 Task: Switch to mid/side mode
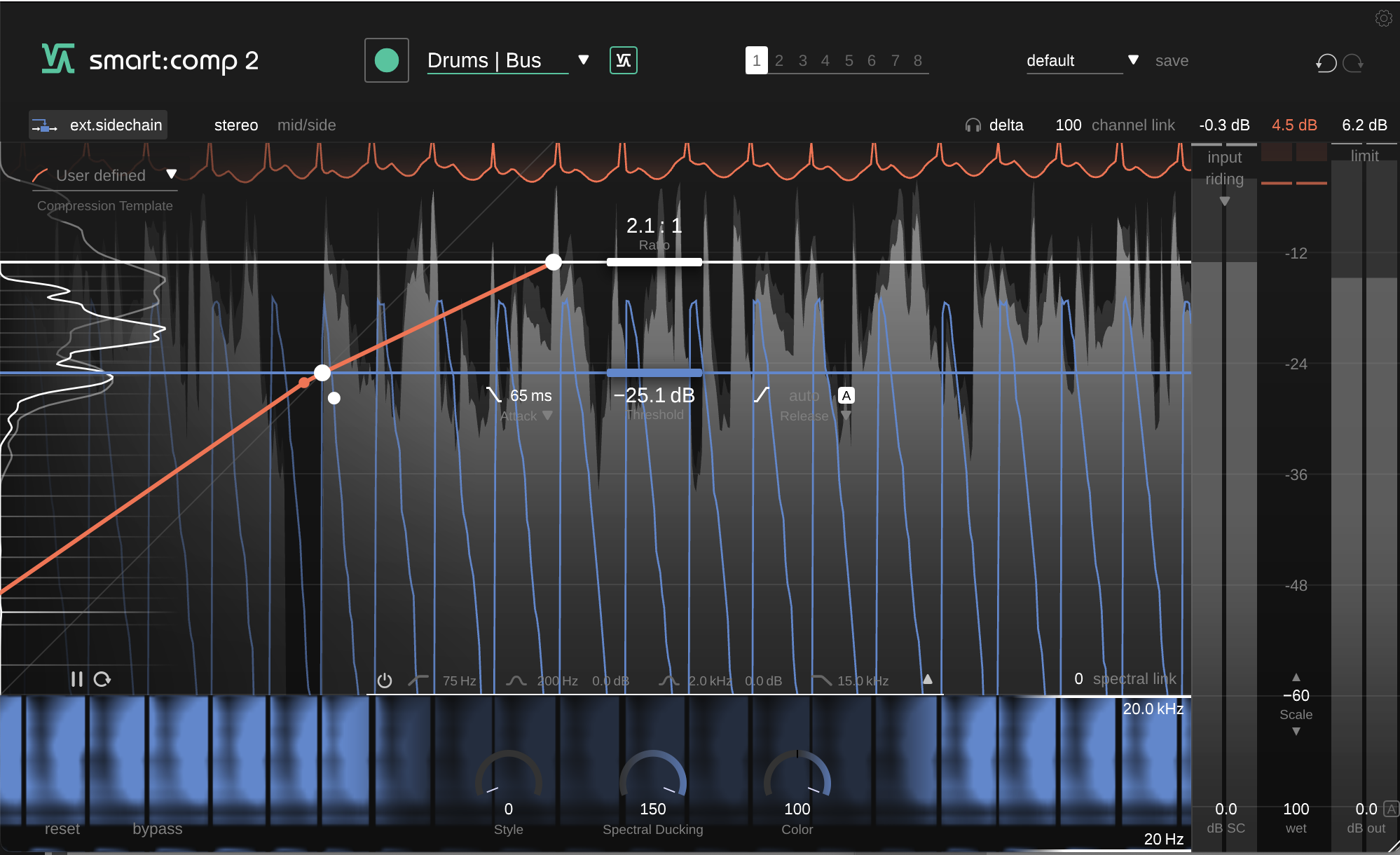[306, 125]
